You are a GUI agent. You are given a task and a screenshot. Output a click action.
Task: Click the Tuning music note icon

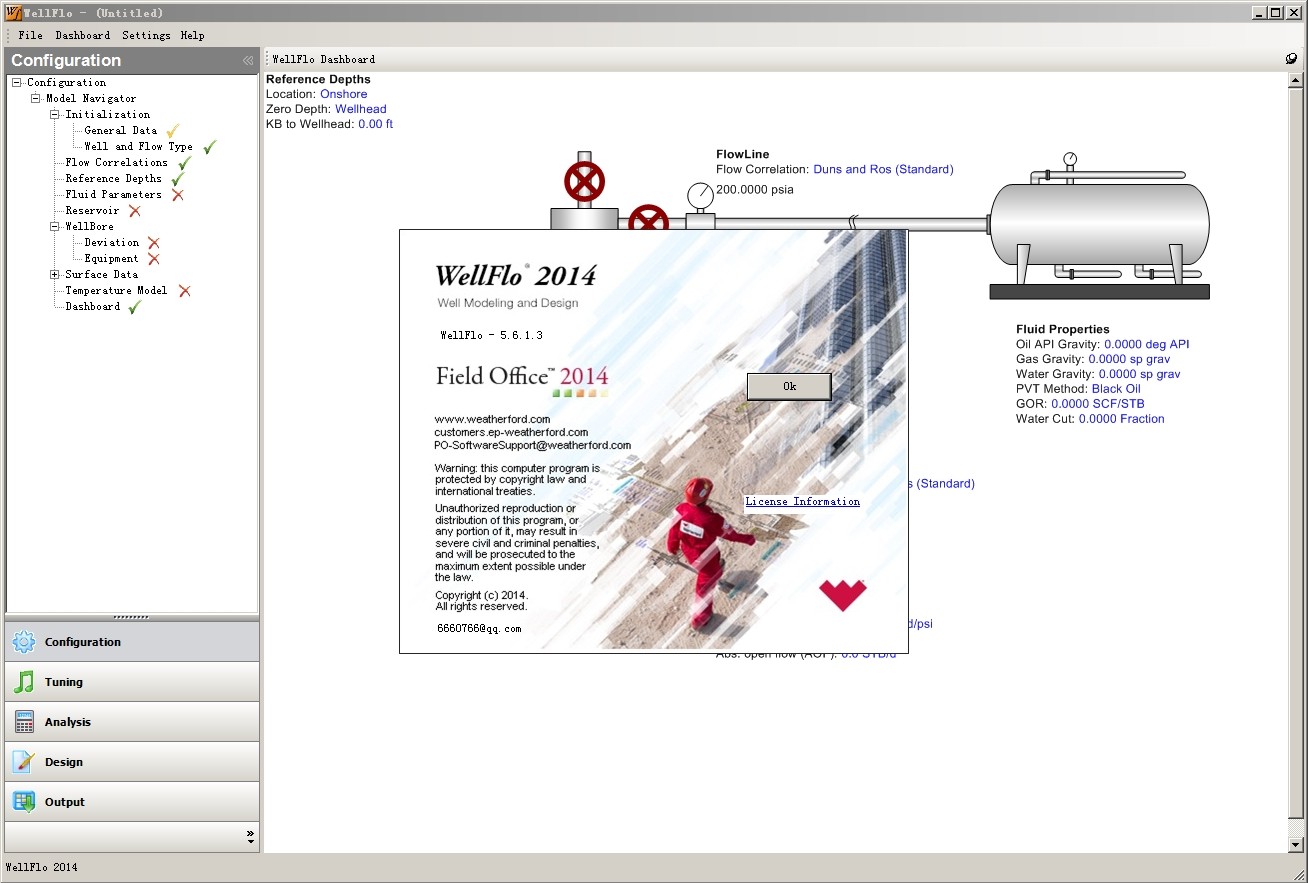24,682
